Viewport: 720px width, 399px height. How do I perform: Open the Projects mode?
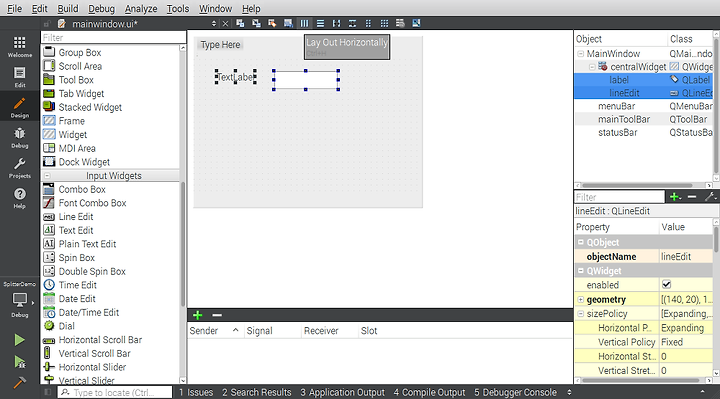pos(20,168)
